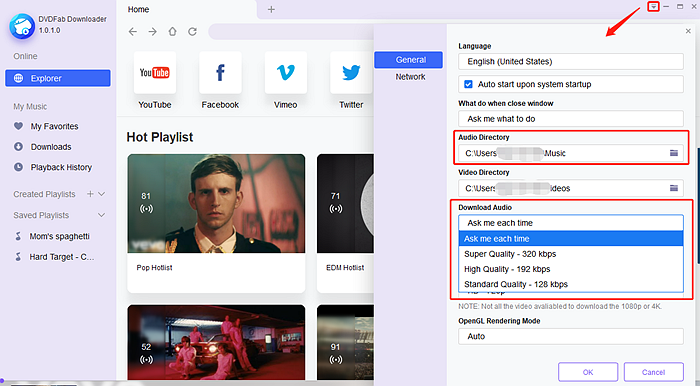Image resolution: width=700 pixels, height=386 pixels.
Task: Choose Super Quality - 320 kbps
Action: (571, 254)
